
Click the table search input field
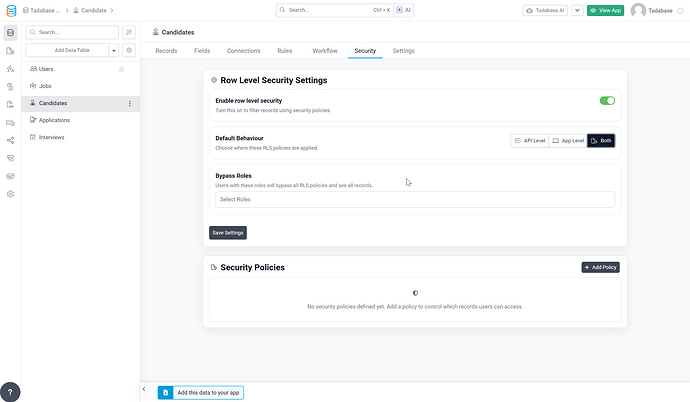[x=72, y=32]
